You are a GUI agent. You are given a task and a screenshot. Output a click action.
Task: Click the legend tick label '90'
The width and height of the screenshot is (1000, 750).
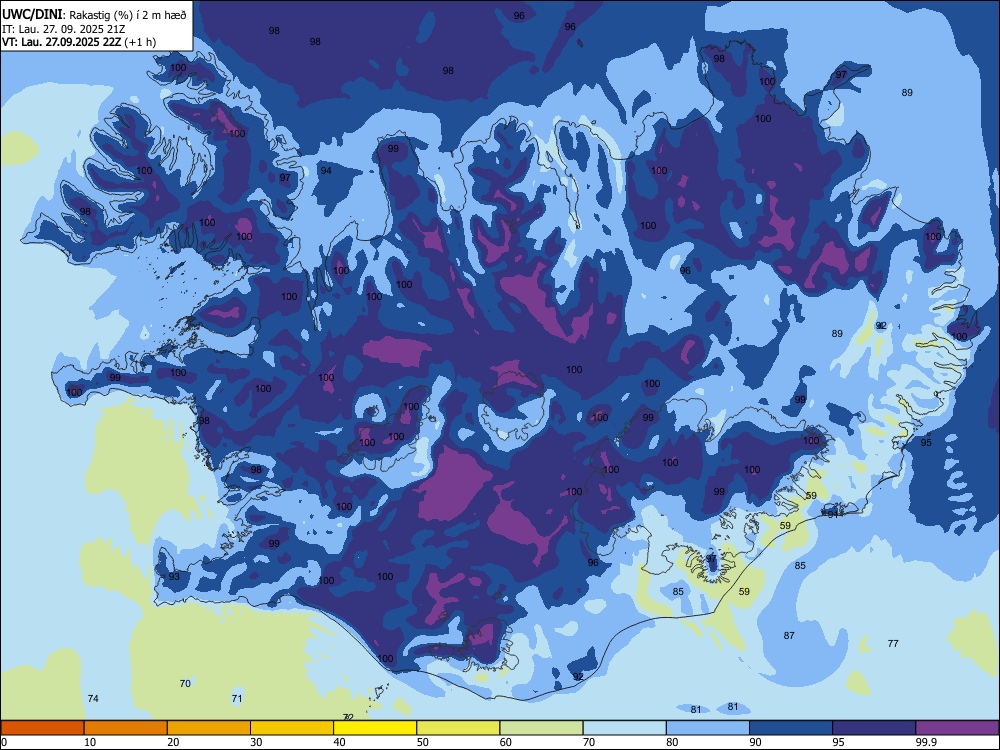[755, 742]
